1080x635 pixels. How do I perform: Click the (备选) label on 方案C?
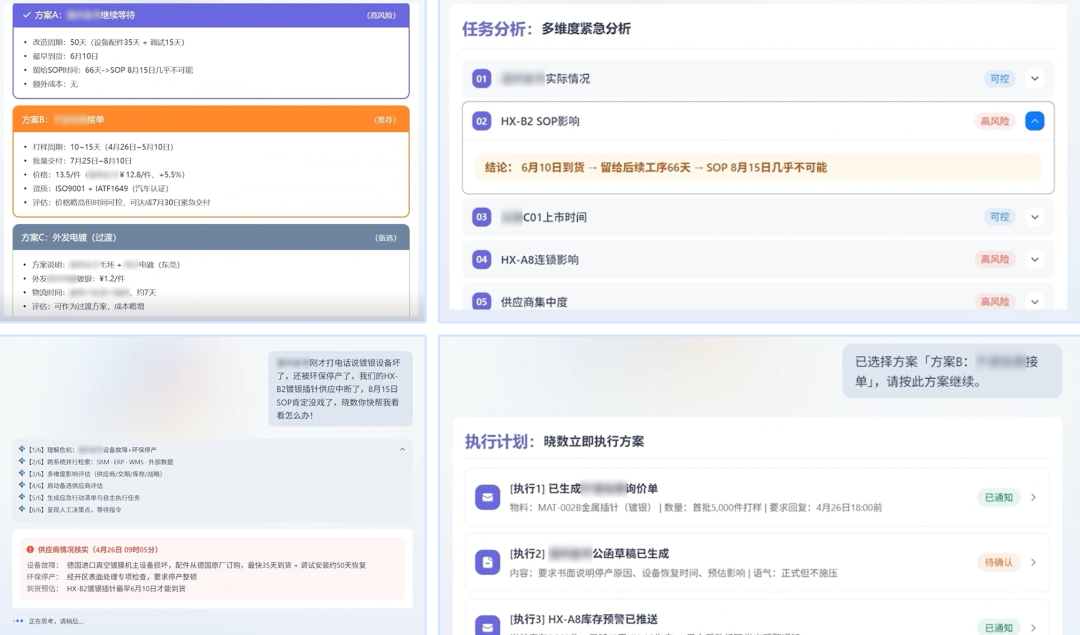click(x=386, y=238)
